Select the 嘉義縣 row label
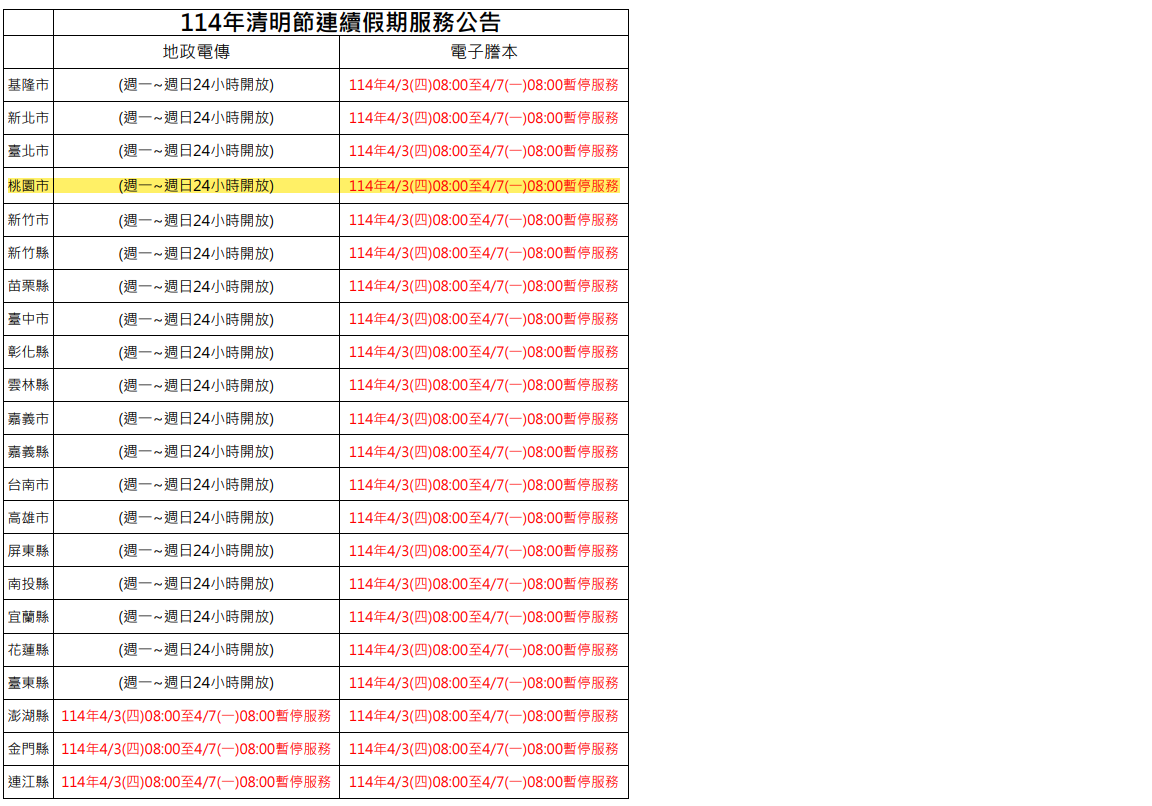 click(x=29, y=452)
